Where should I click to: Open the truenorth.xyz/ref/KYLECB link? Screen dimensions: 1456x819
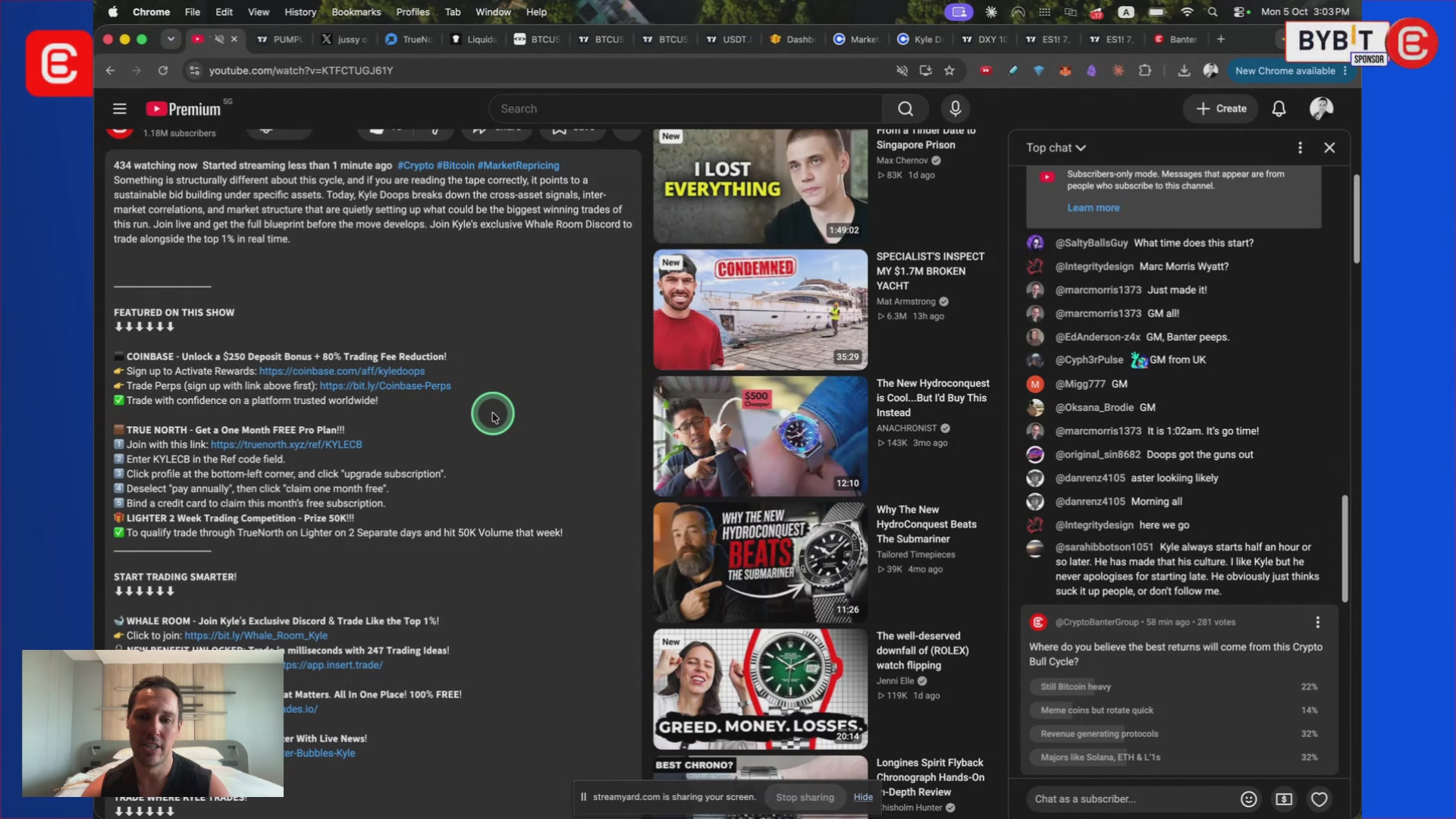(x=287, y=444)
